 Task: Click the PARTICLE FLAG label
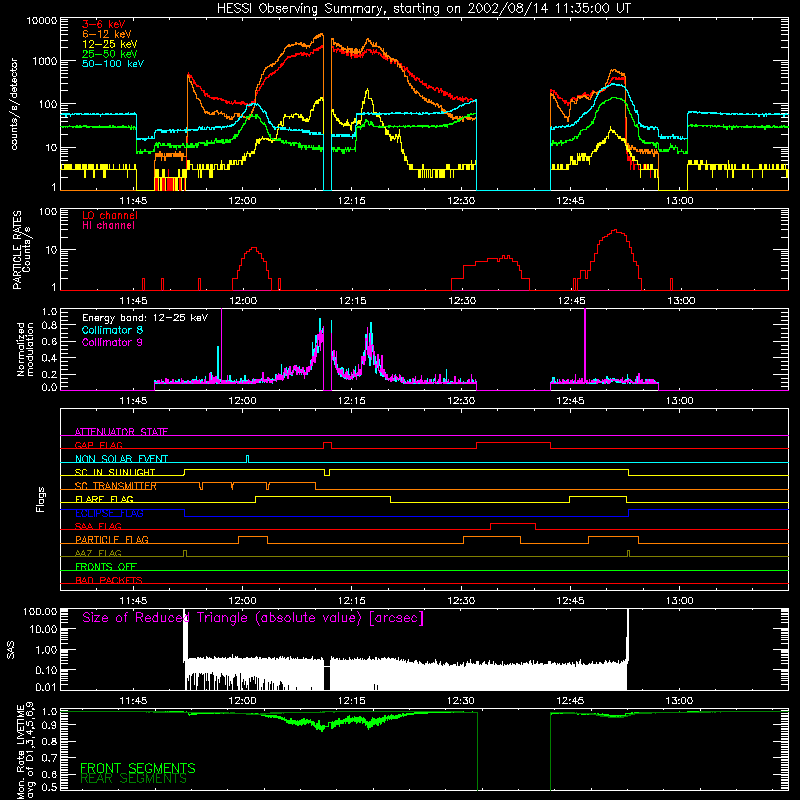(x=112, y=539)
